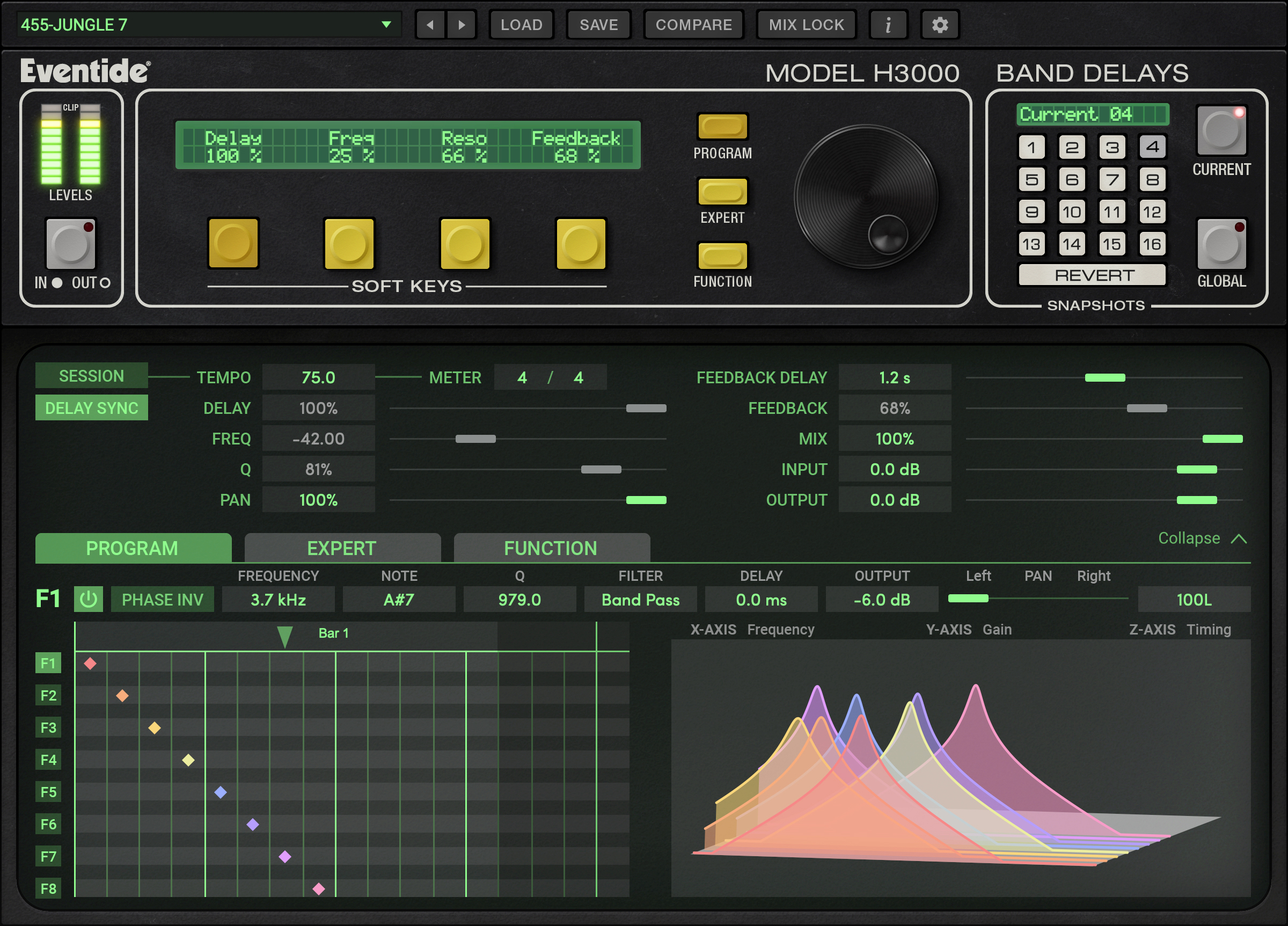Select the F3 band row label
This screenshot has width=1288, height=926.
point(48,727)
